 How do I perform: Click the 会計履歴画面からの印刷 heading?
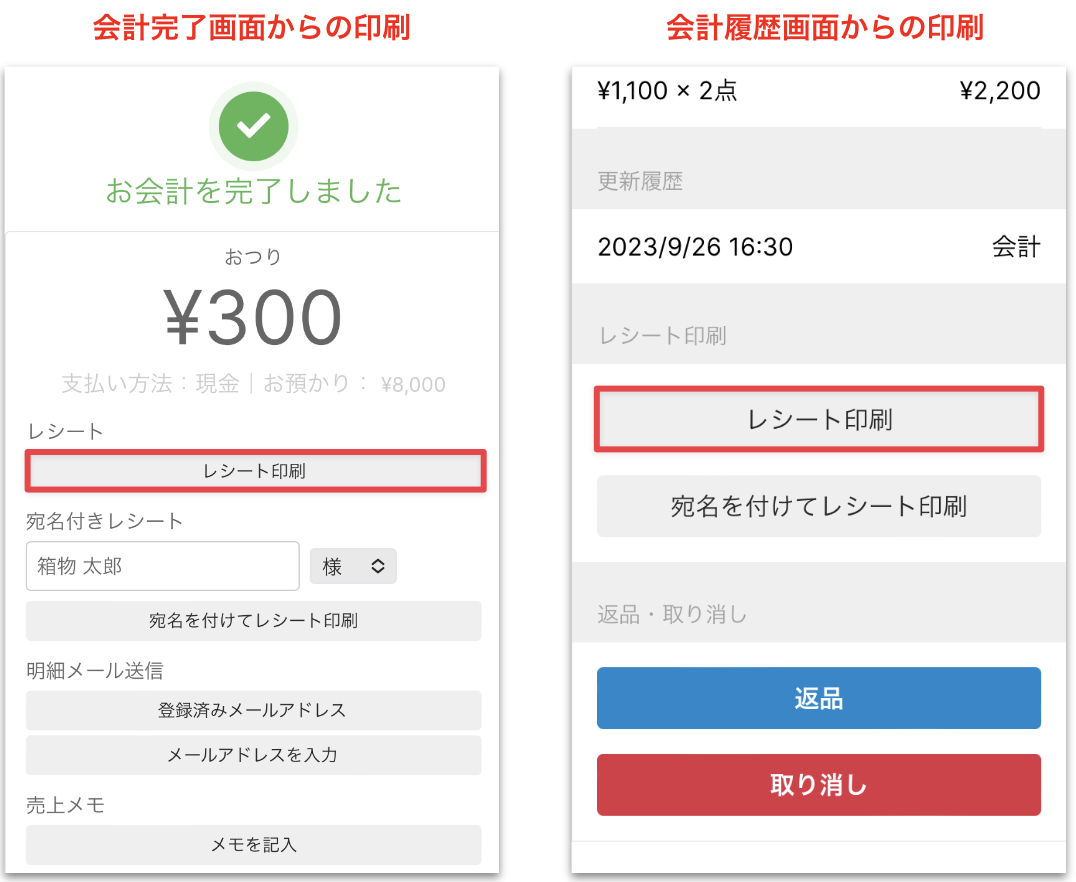pos(825,27)
